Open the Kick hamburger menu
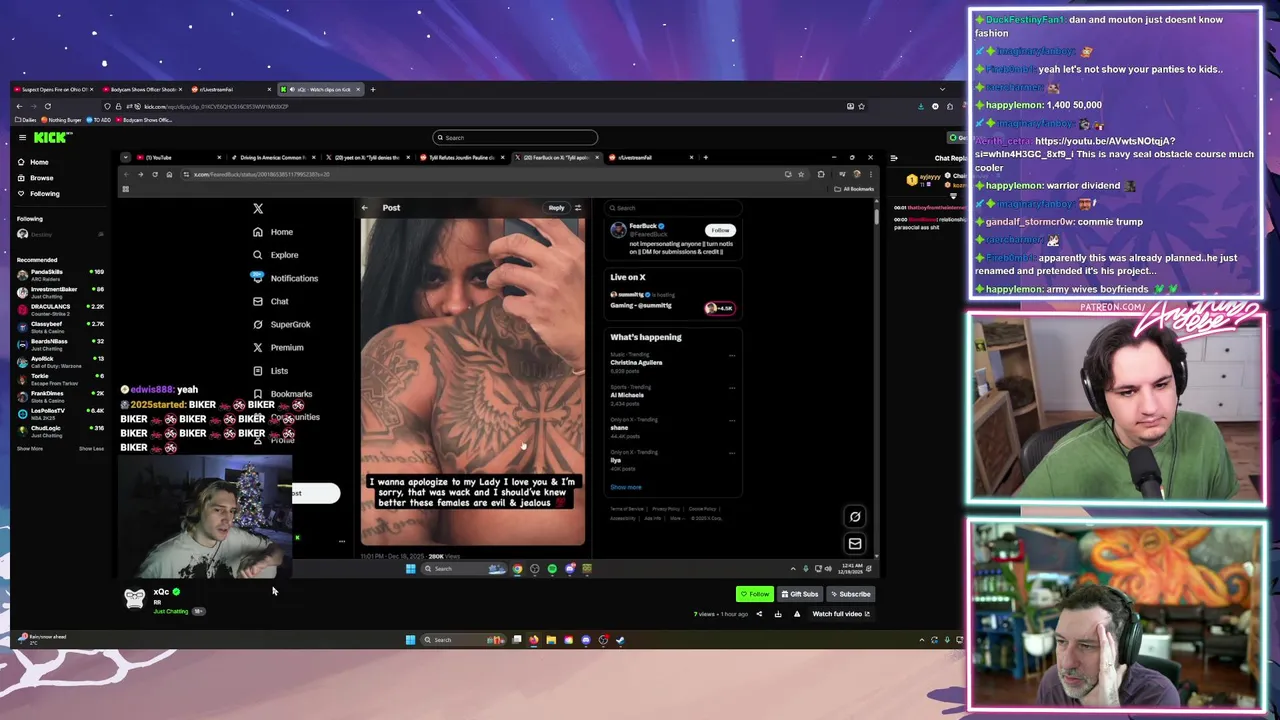 pos(22,138)
